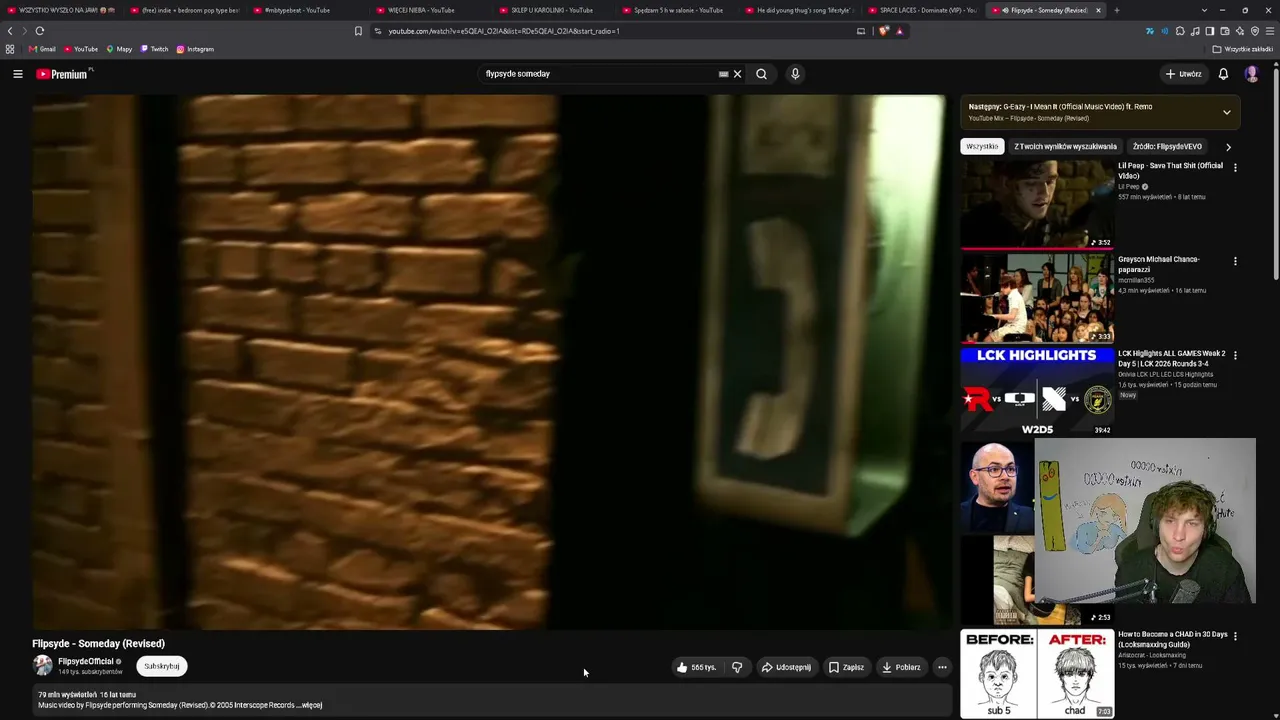1280x720 pixels.
Task: Like the Flipsyde Someday video
Action: [x=697, y=667]
